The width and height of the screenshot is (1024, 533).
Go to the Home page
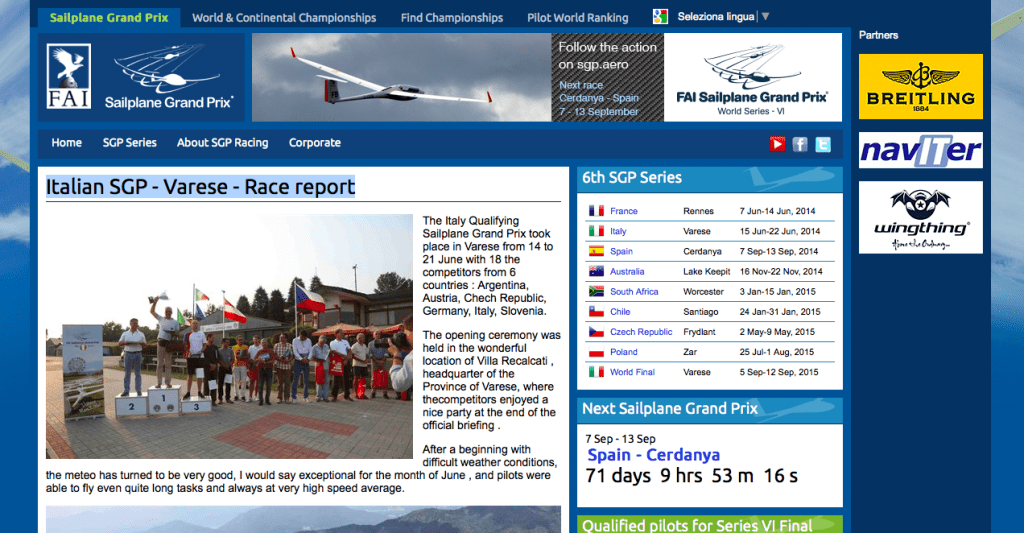(66, 143)
